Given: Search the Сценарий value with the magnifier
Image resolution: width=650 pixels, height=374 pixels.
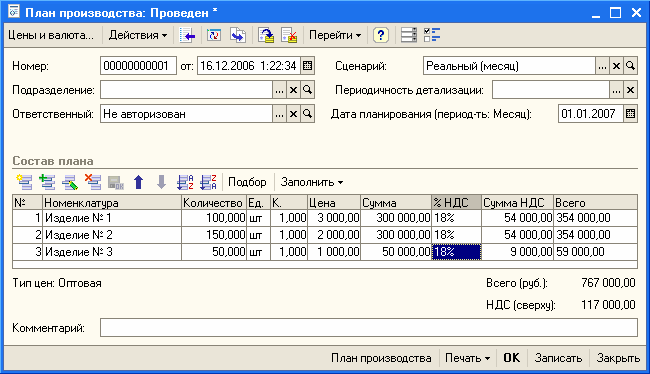Looking at the screenshot, I should click(x=630, y=66).
